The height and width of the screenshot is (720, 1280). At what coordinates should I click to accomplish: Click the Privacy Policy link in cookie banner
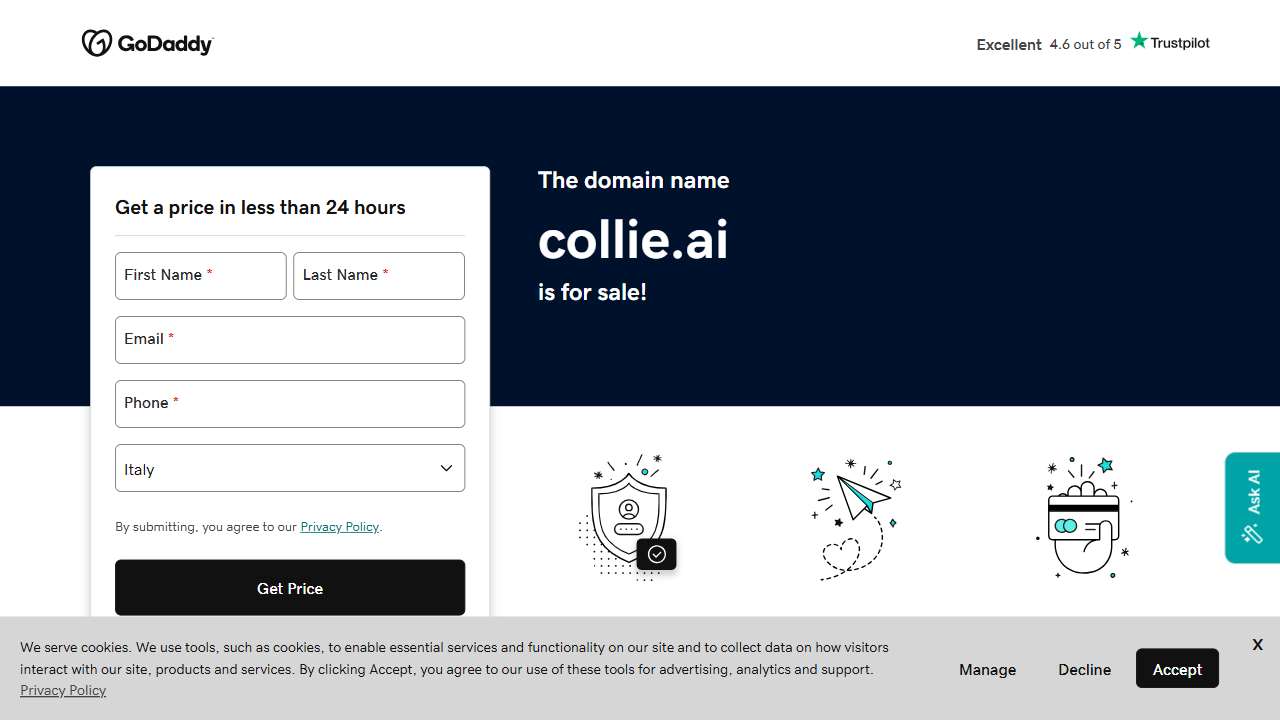[63, 690]
